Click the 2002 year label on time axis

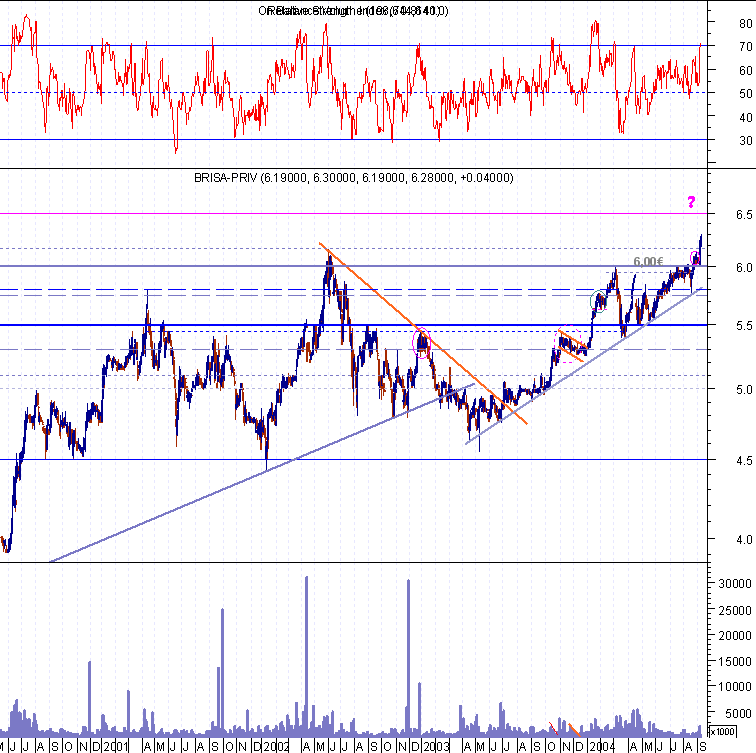click(277, 747)
